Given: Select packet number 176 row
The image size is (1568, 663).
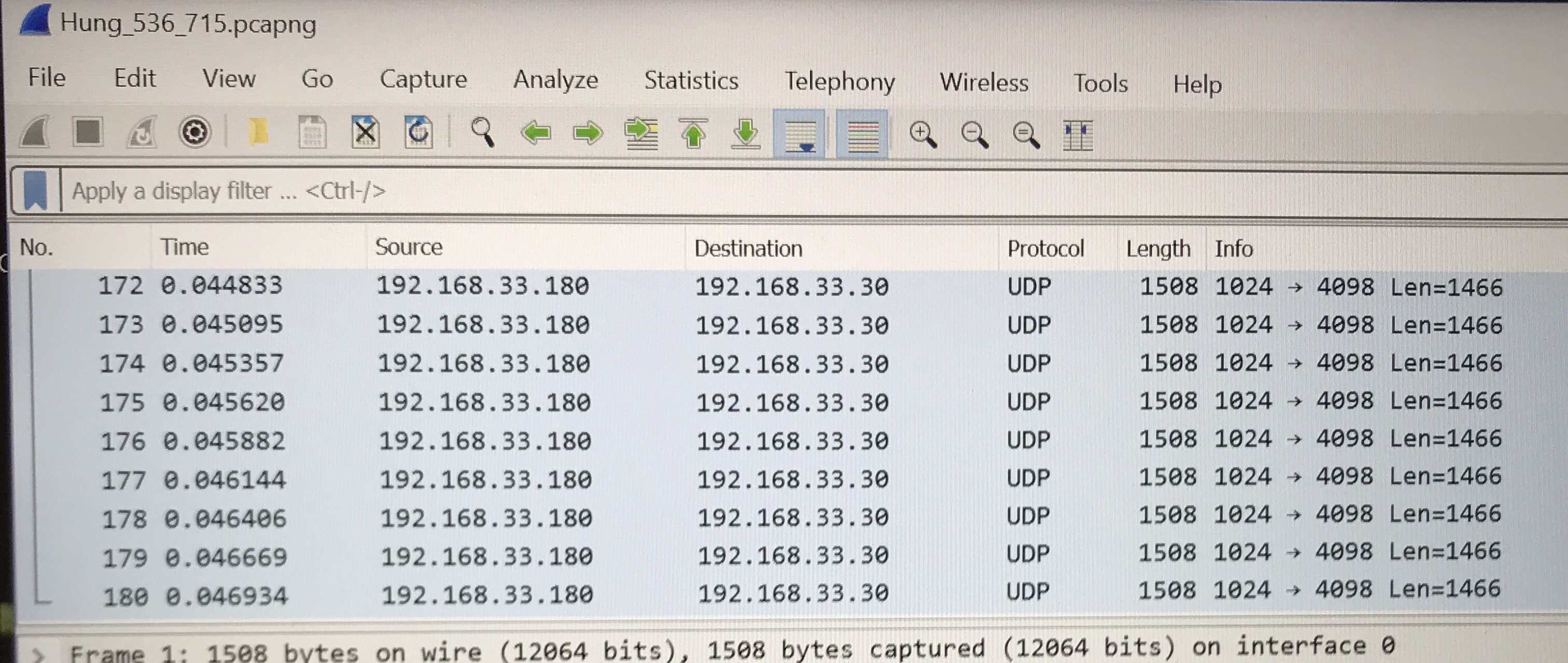Looking at the screenshot, I should pos(791,440).
